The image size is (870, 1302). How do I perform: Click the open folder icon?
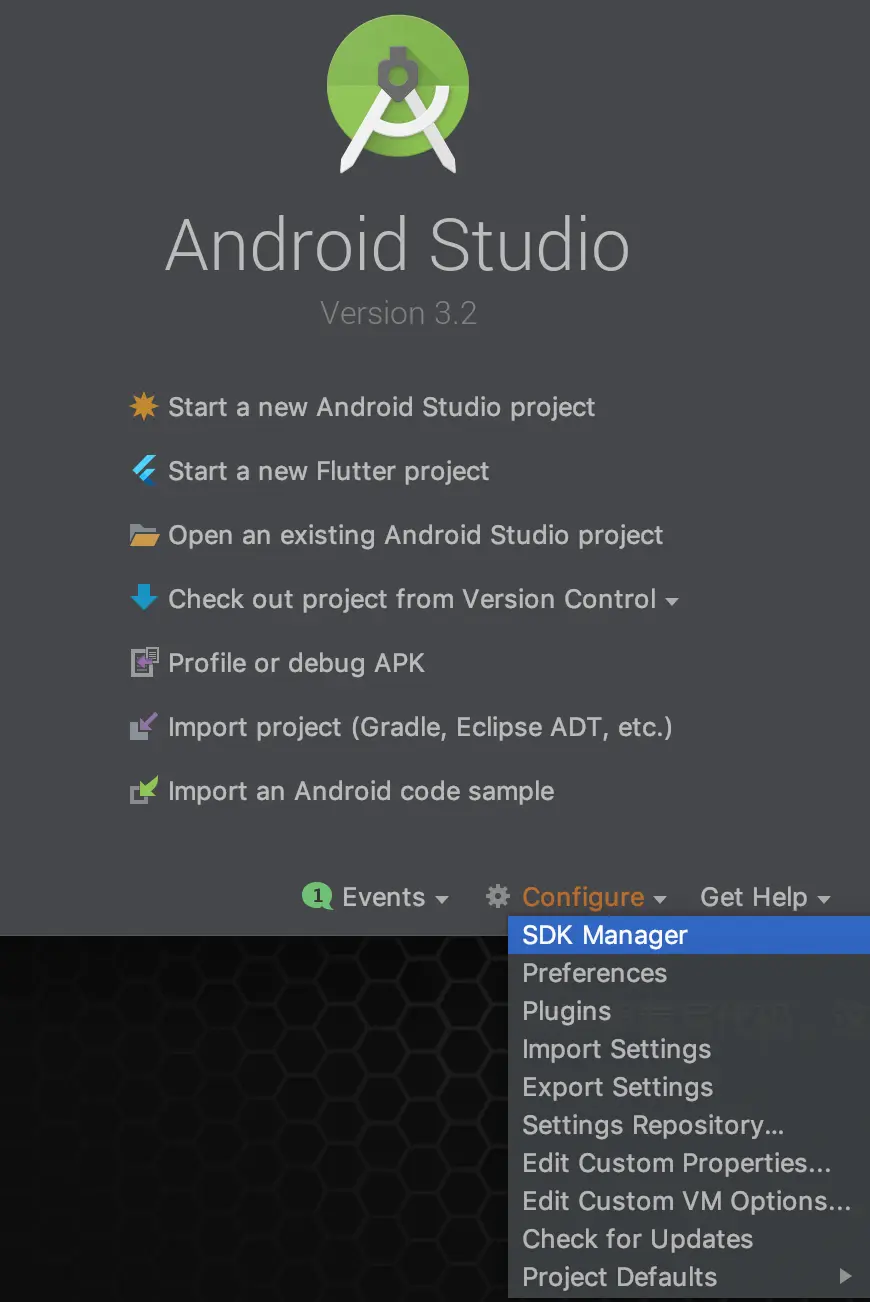point(145,536)
